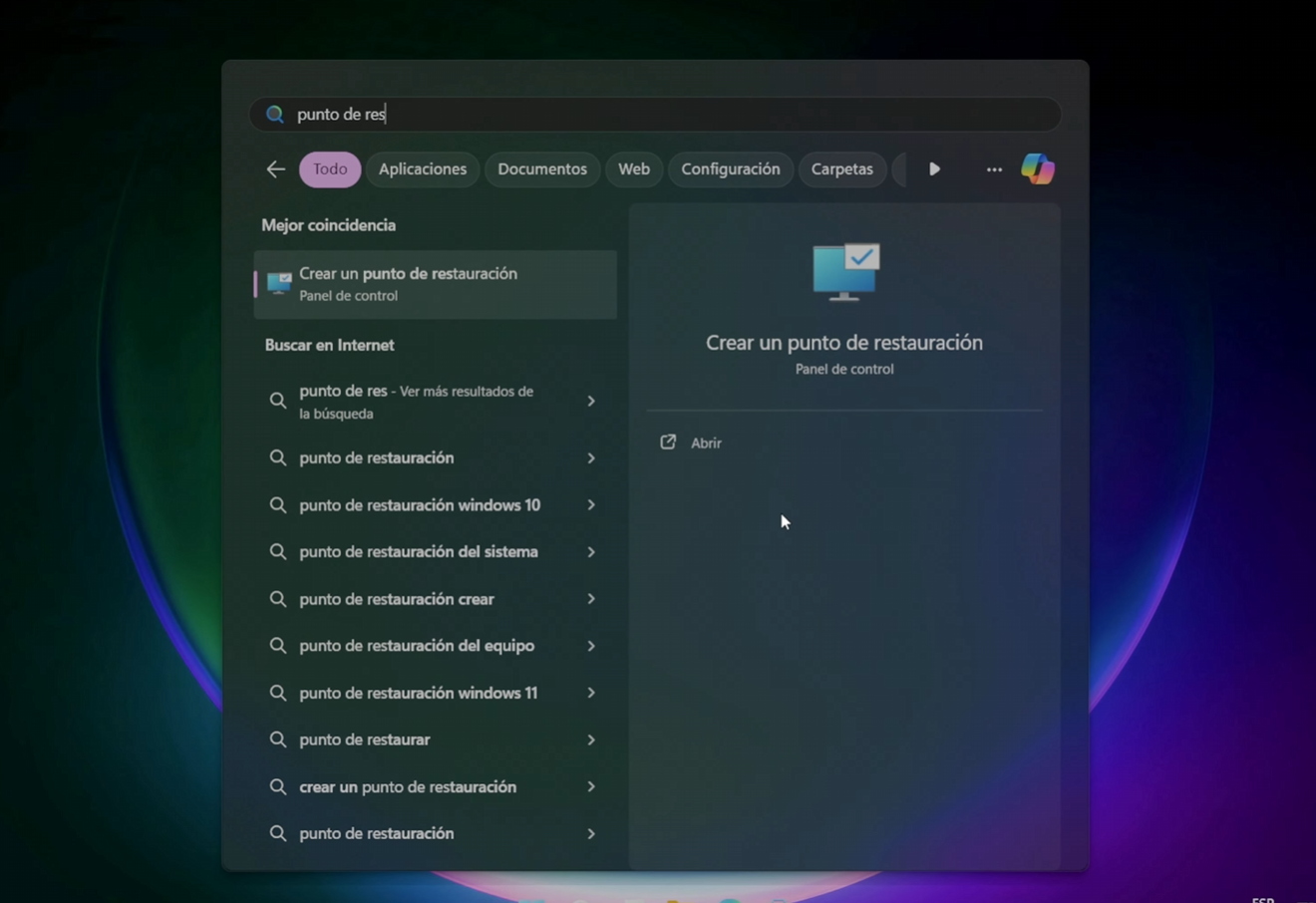Select the Configuración filter

730,169
